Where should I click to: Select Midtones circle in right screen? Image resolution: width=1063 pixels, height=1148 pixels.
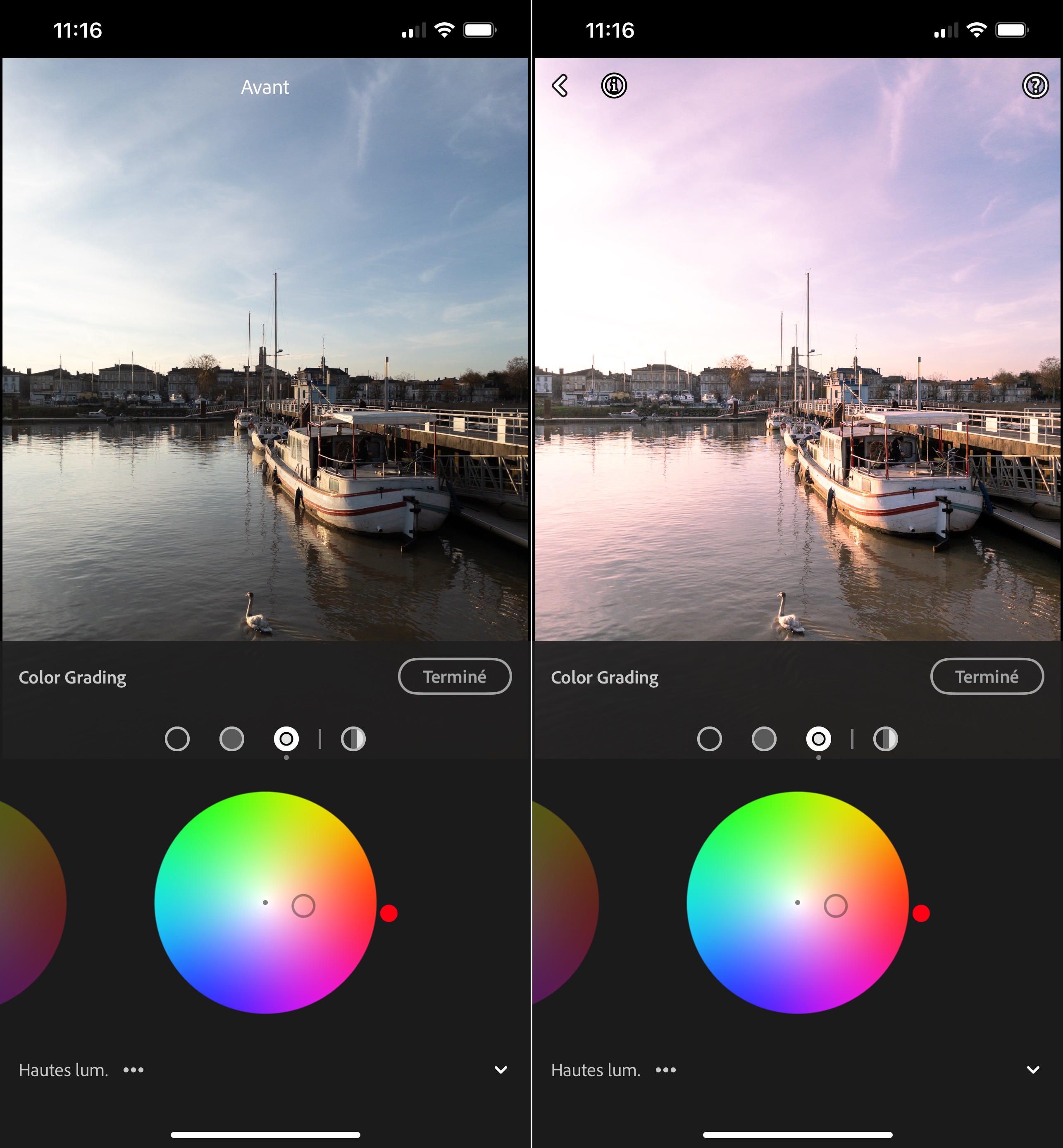point(763,738)
